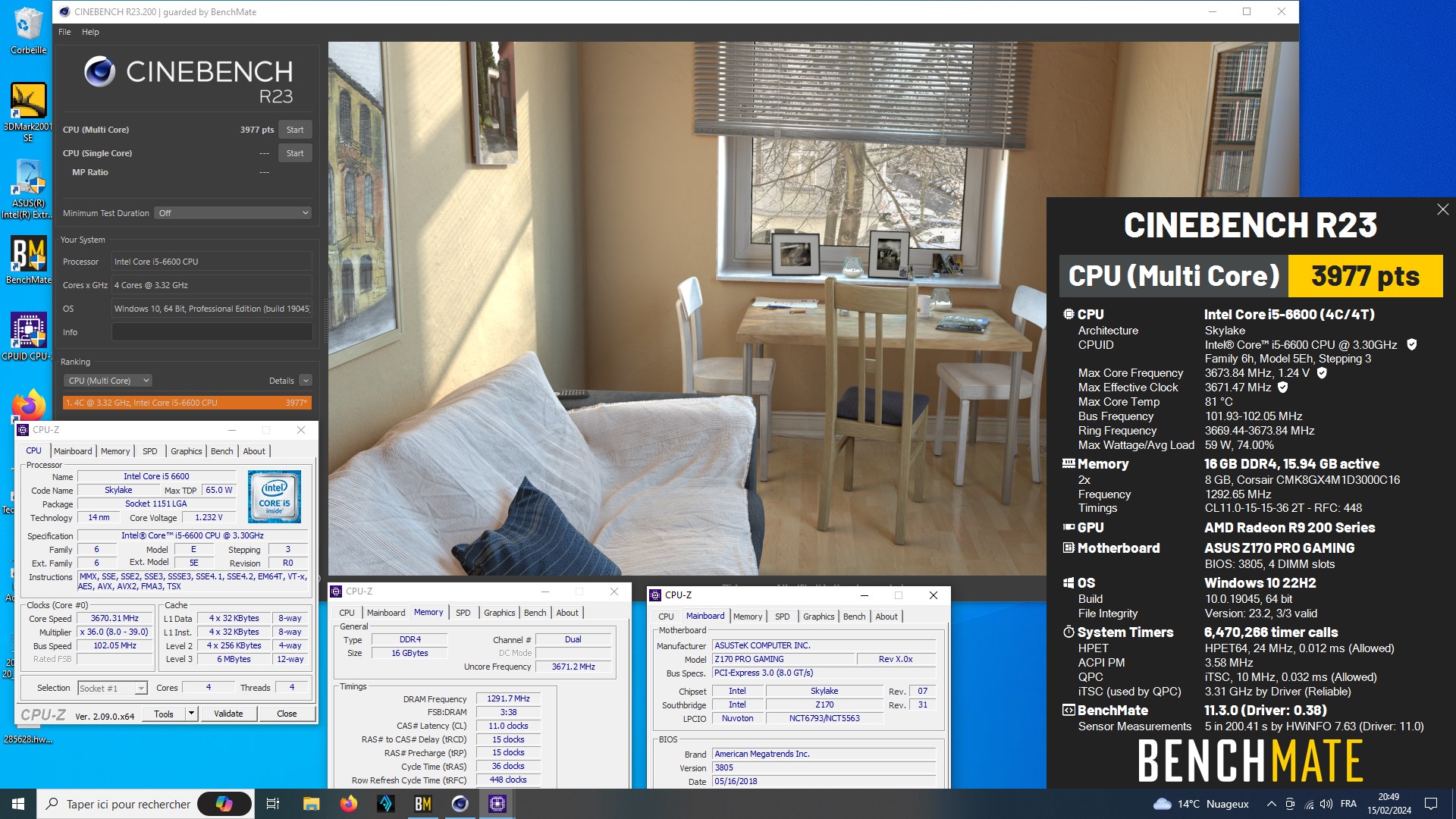Open the Bench tab in the Memory CPU-Z window
This screenshot has width=1456, height=819.
[535, 613]
